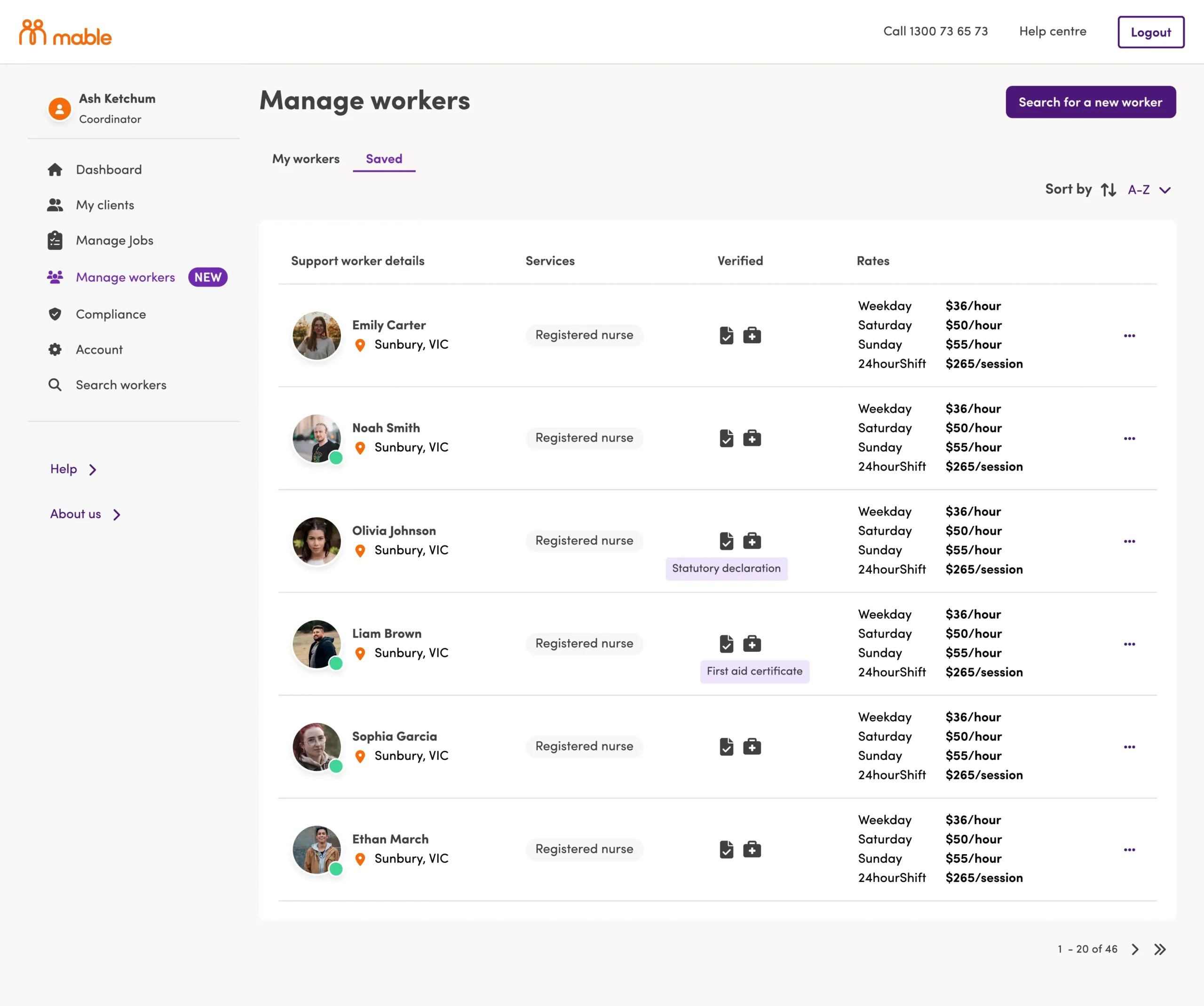Open Account in the sidebar
The image size is (1204, 1006).
99,349
